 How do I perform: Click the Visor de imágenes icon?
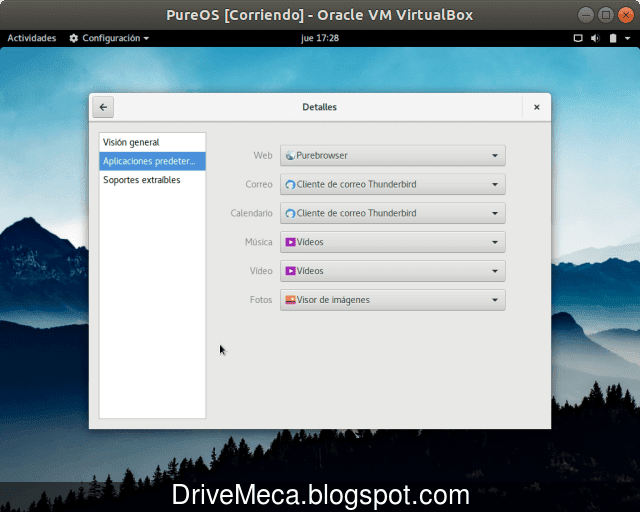click(290, 300)
